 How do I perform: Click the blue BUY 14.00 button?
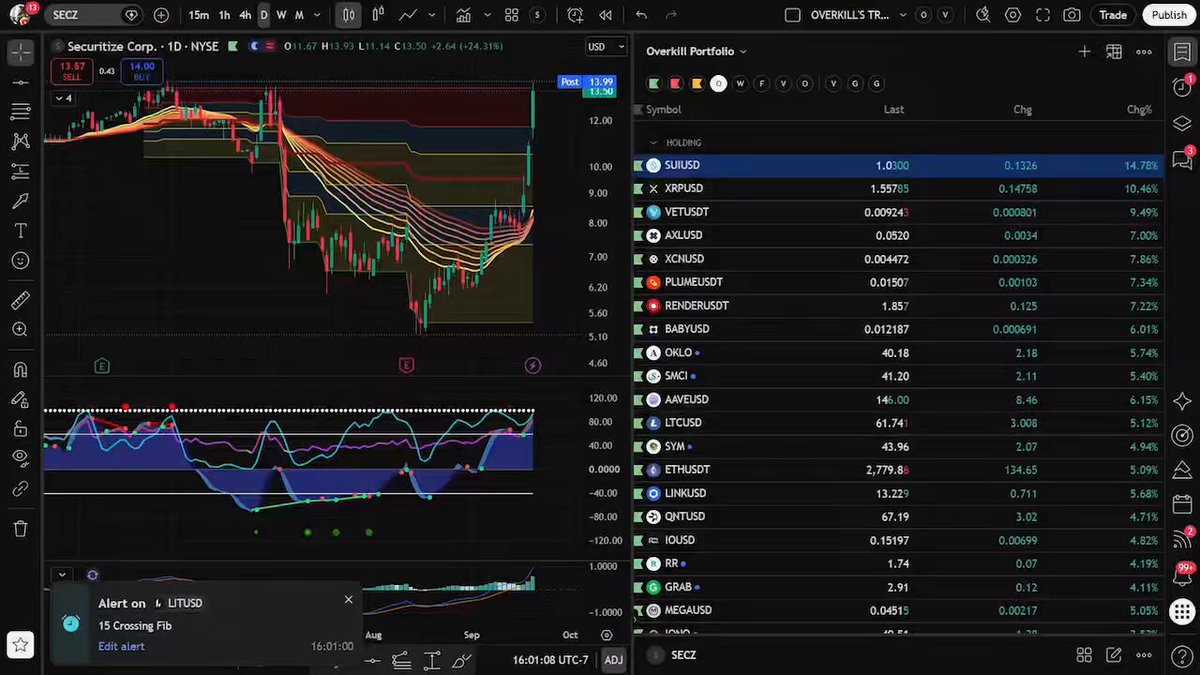(x=142, y=70)
